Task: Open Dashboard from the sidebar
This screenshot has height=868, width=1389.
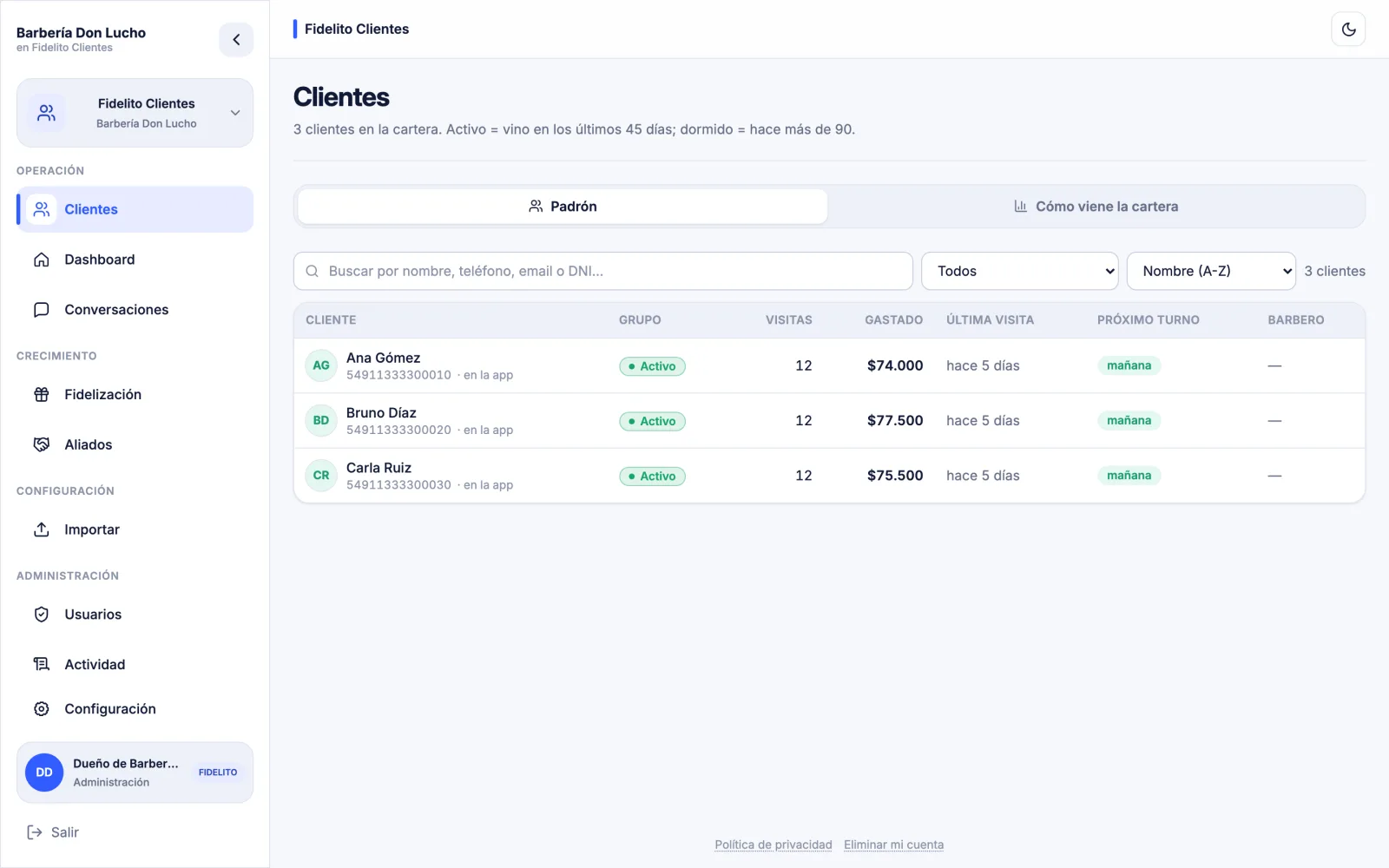Action: (x=135, y=260)
